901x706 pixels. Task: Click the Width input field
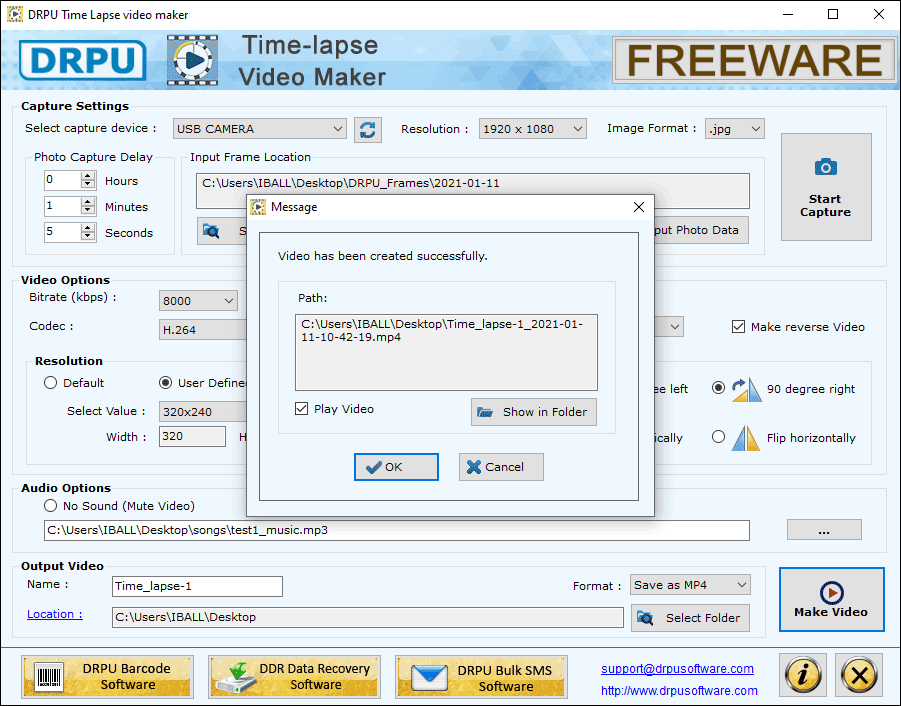(x=192, y=437)
